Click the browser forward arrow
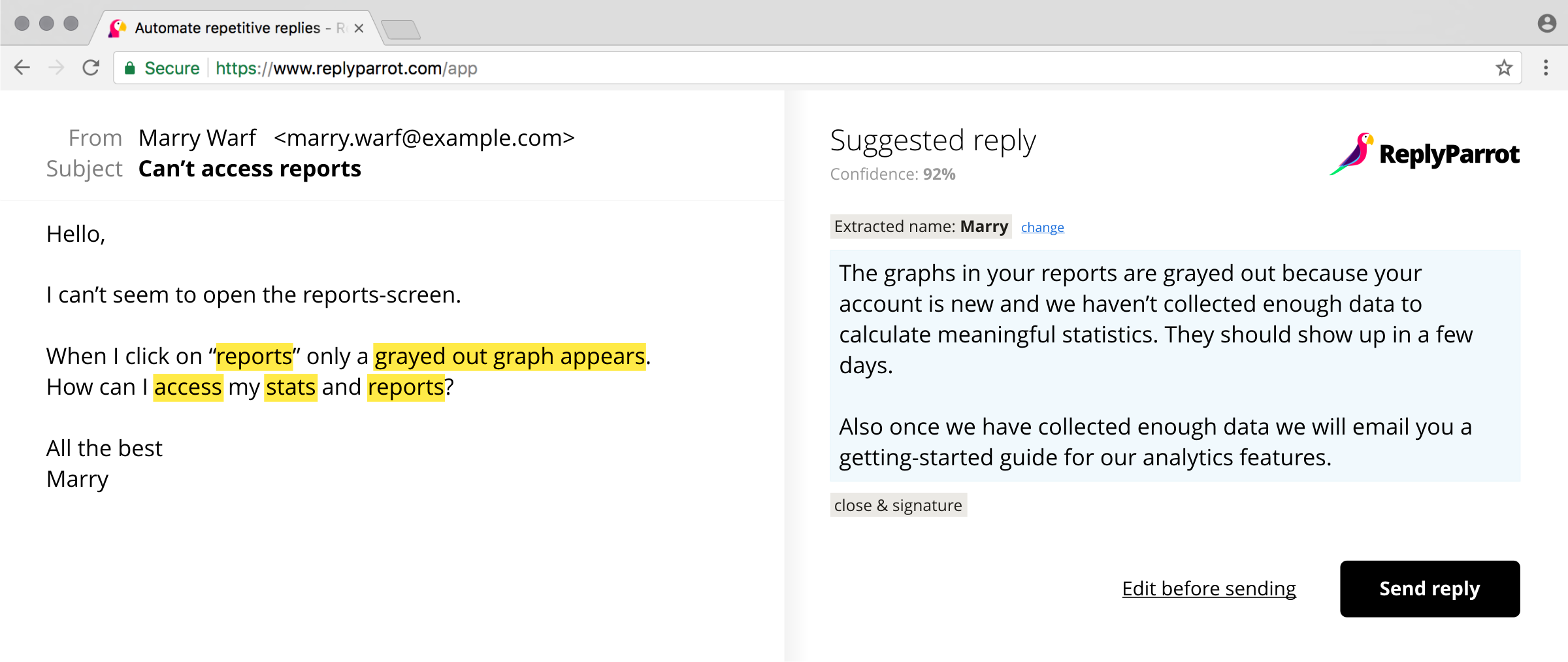Screen dimensions: 1568x662 click(x=56, y=67)
